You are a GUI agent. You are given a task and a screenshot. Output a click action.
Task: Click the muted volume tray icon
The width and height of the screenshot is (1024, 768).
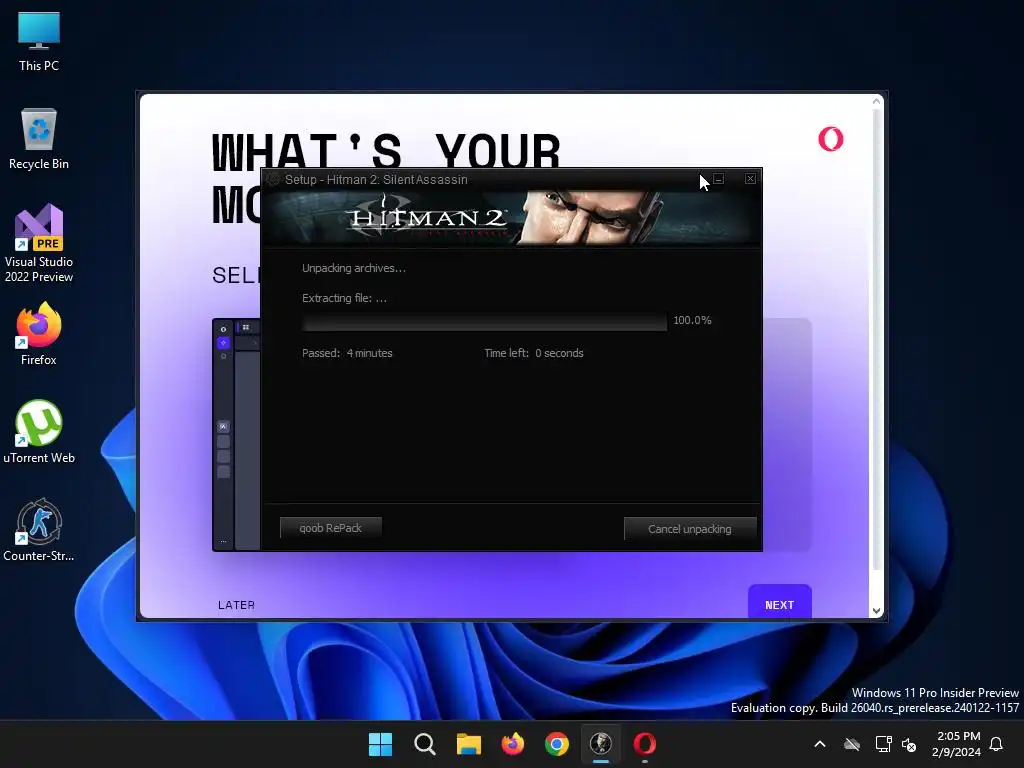click(908, 744)
